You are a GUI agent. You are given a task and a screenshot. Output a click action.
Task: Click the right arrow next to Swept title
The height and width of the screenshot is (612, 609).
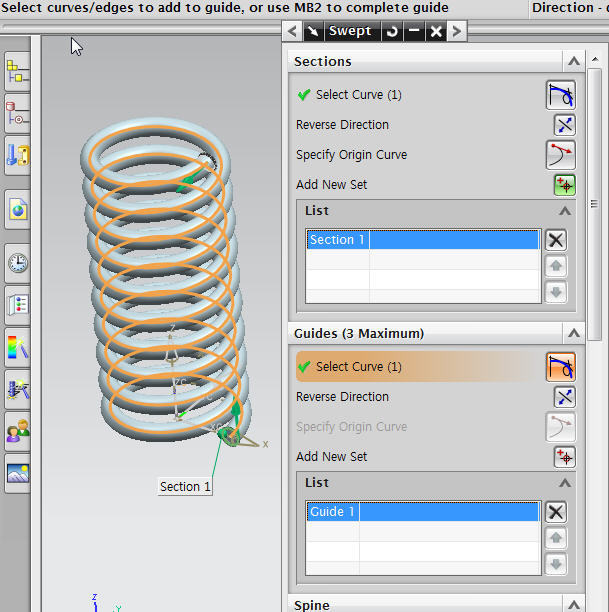(456, 31)
